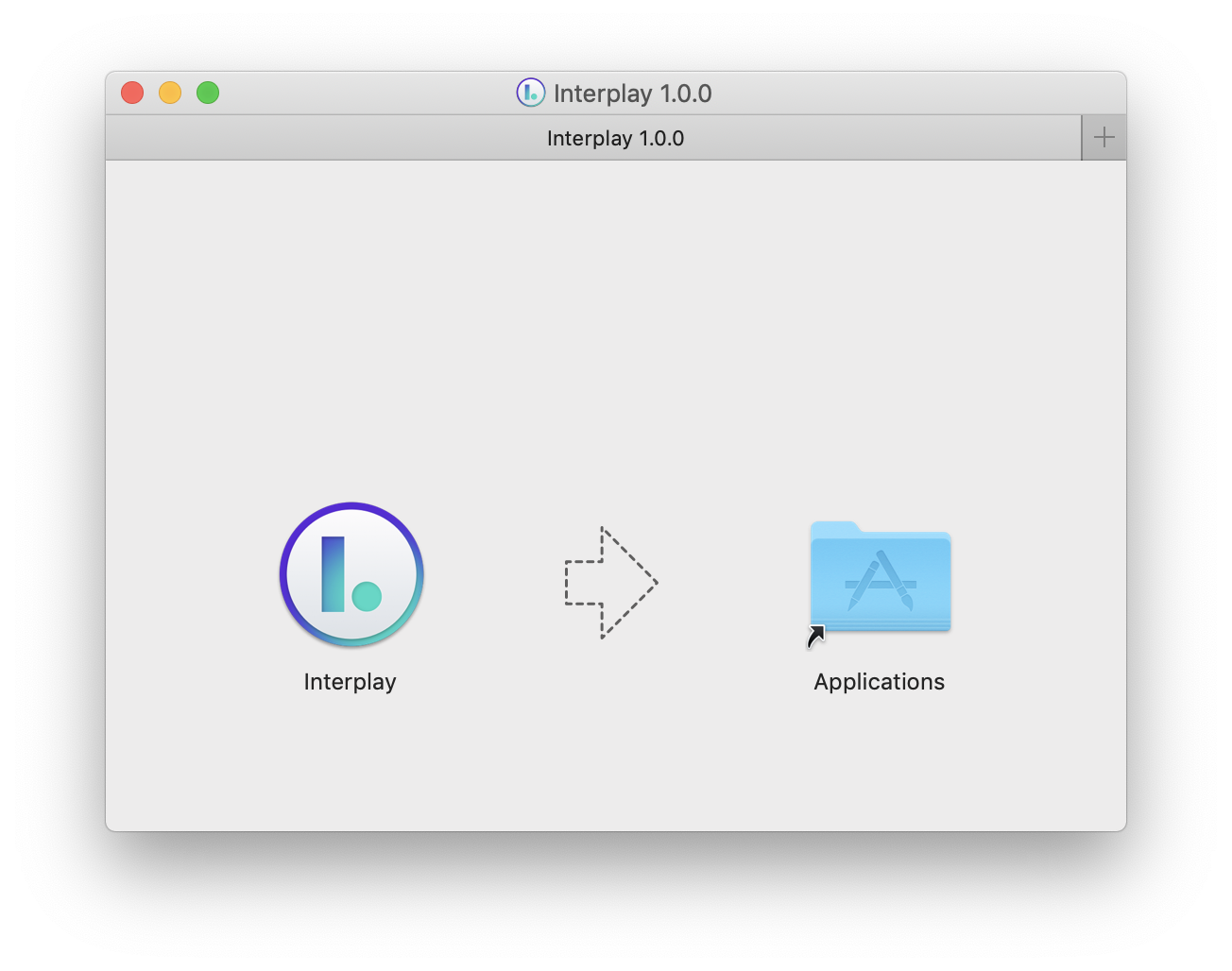Click the Applications label under folder
This screenshot has width=1232, height=971.
(880, 682)
